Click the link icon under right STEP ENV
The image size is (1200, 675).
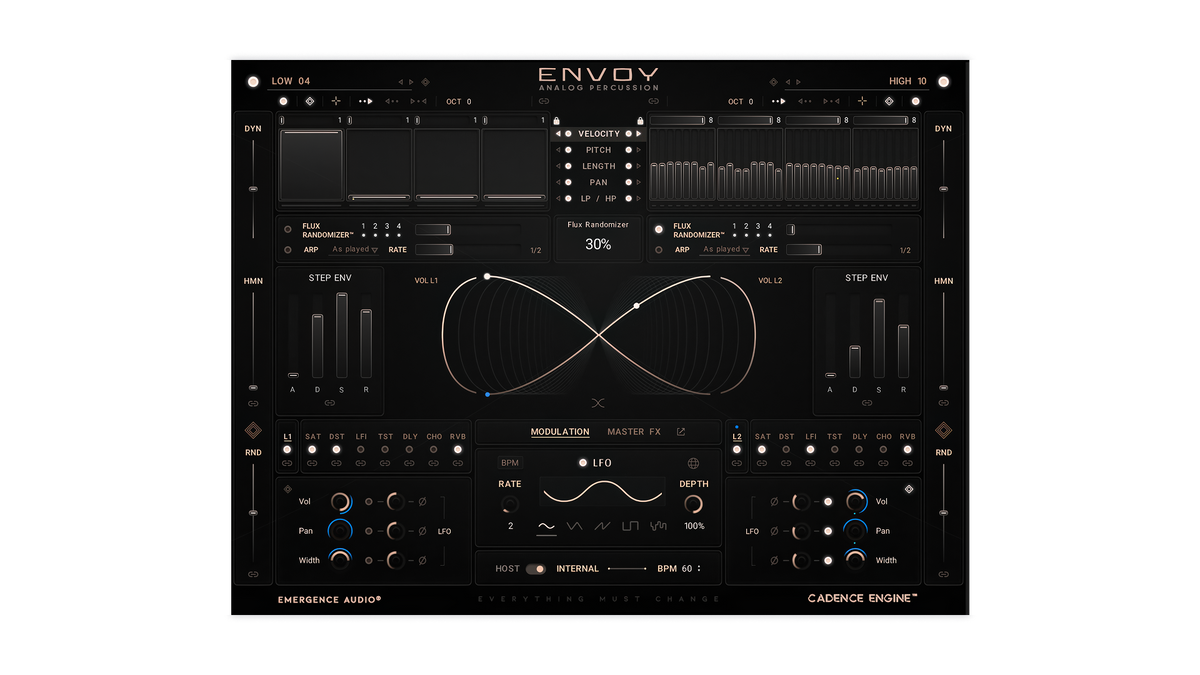[x=867, y=403]
